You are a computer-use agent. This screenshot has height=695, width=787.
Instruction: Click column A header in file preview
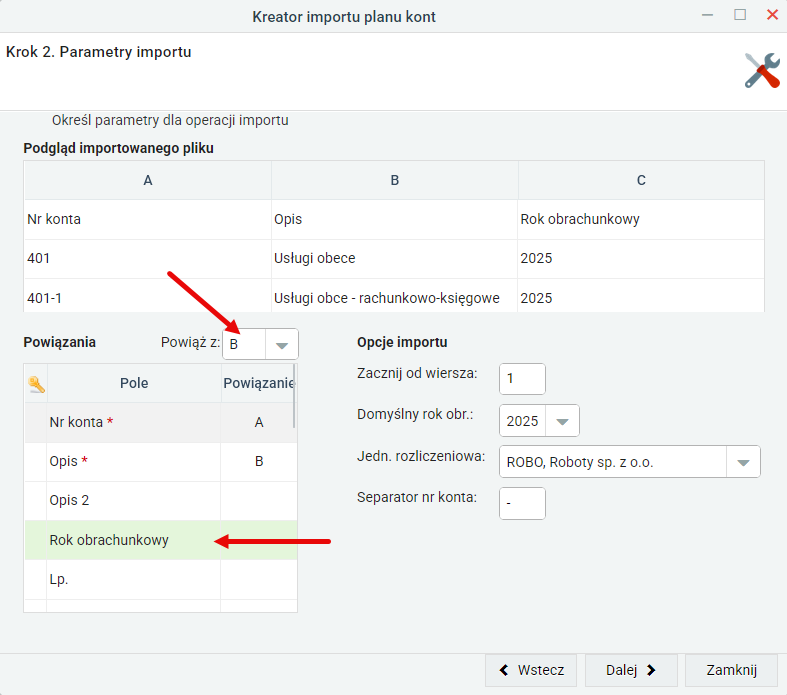pos(148,181)
